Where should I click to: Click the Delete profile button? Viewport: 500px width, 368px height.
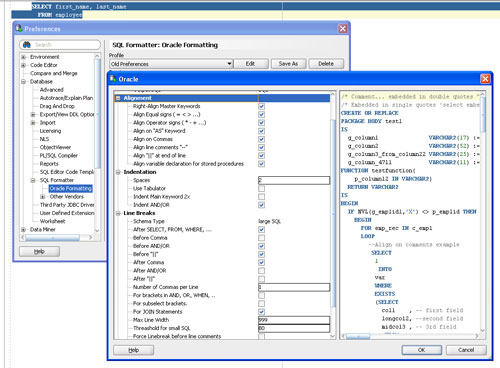326,64
